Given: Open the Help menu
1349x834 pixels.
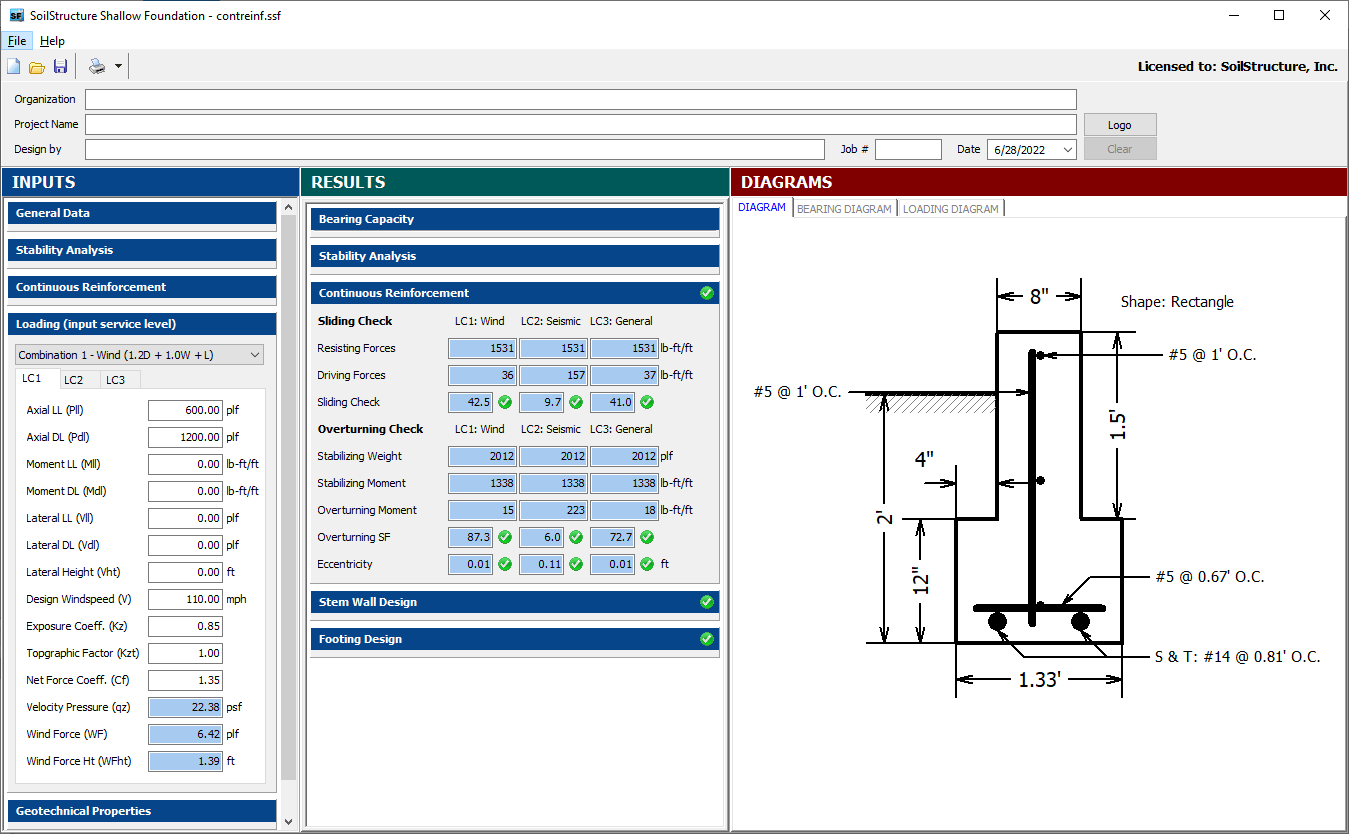Looking at the screenshot, I should (52, 41).
